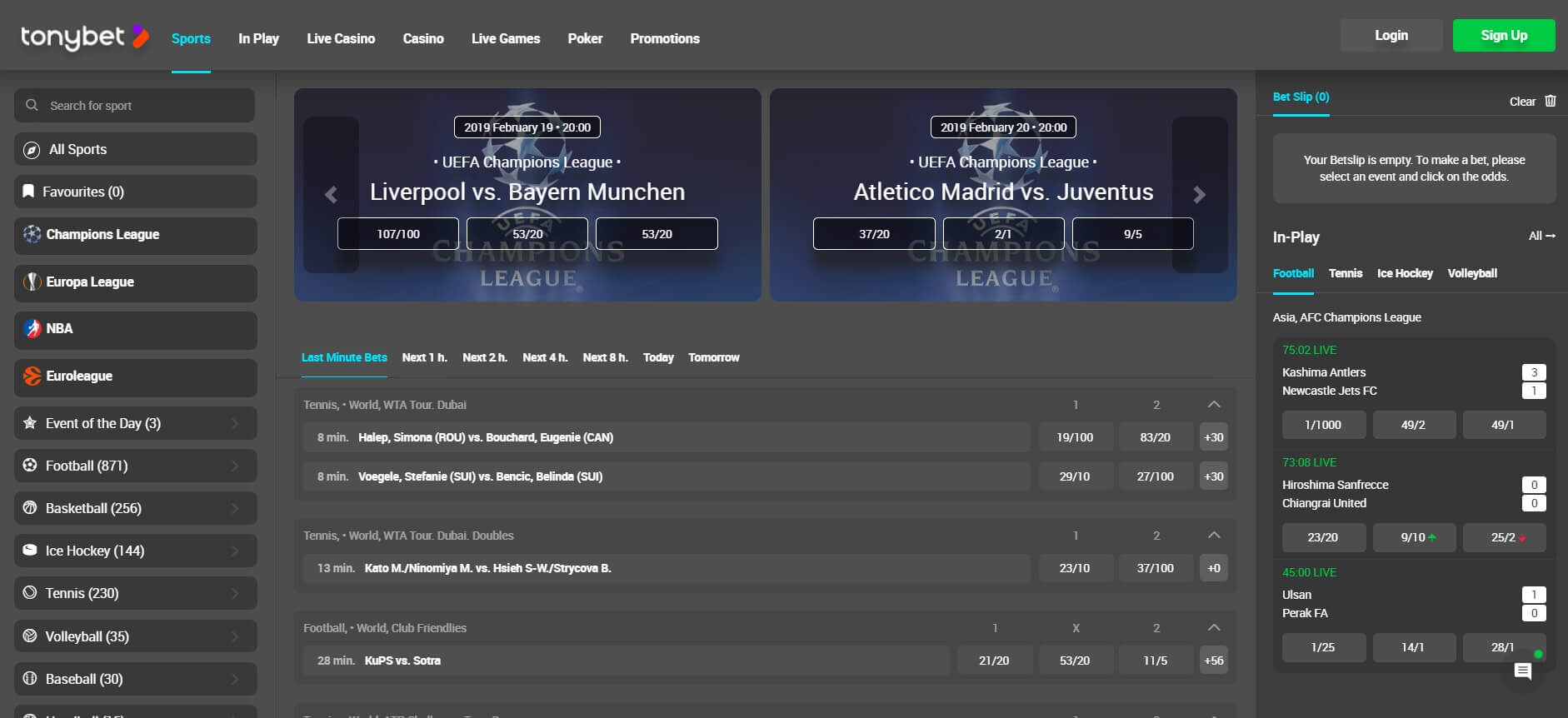Click the bet slip trash icon

point(1551,101)
